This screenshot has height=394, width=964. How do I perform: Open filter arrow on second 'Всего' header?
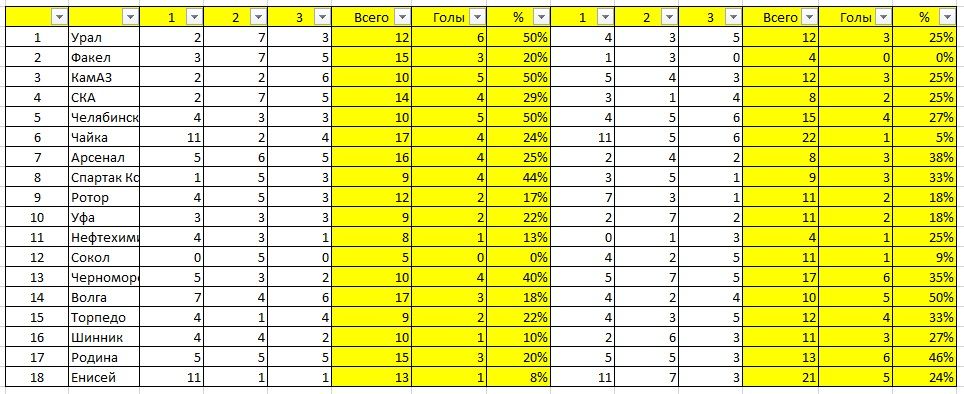click(810, 18)
